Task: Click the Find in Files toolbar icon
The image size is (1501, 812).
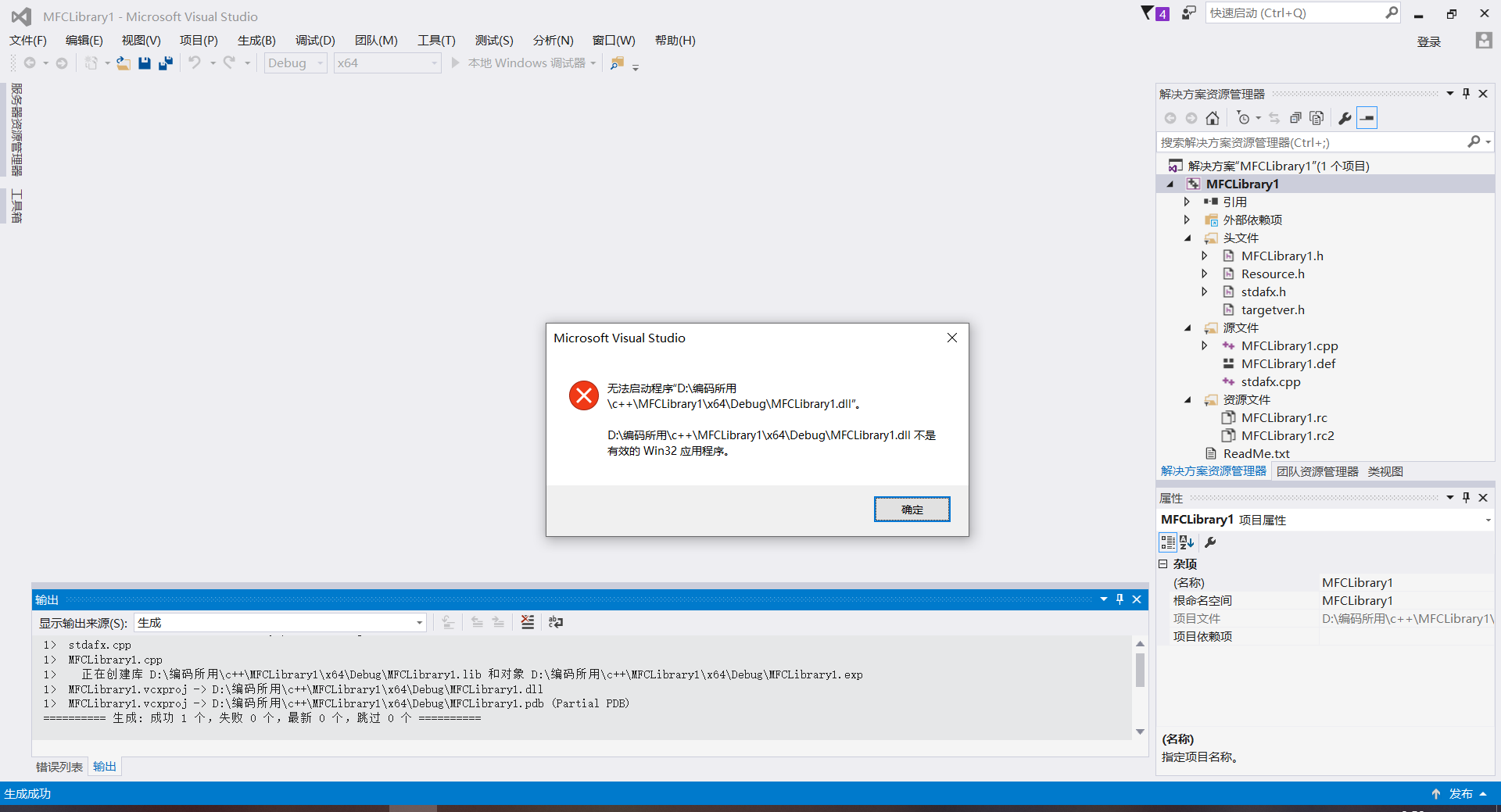Action: pos(617,63)
